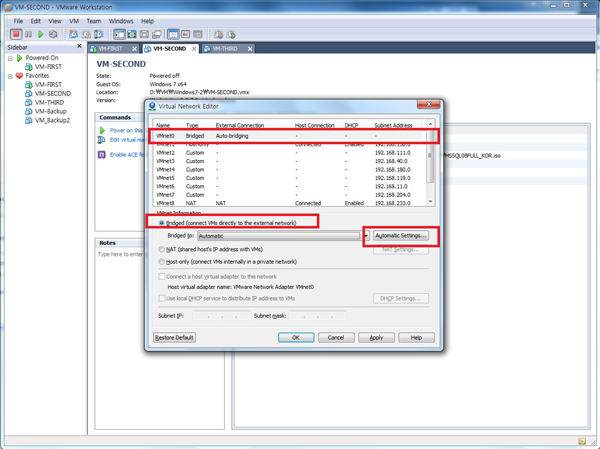600x449 pixels.
Task: Toggle the Show Sidebar toolbar icon
Action: (x=119, y=34)
